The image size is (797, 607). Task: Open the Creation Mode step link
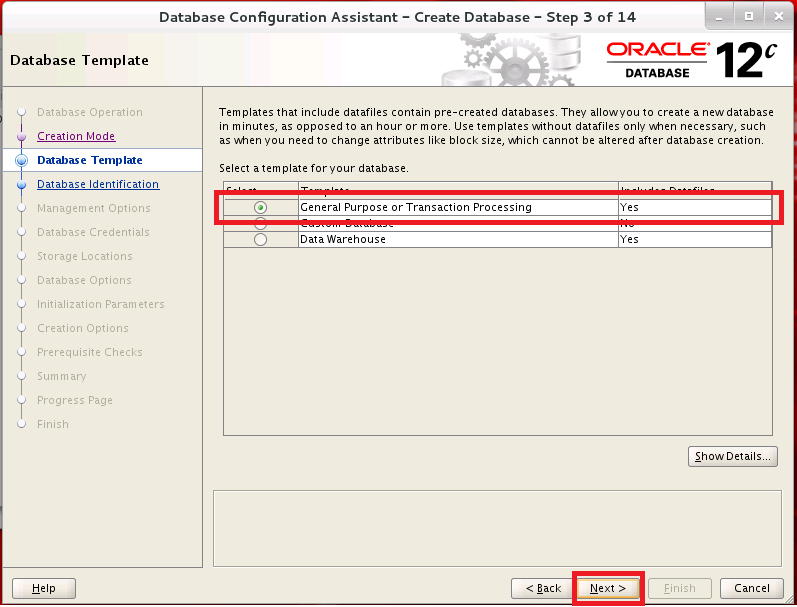[x=76, y=136]
